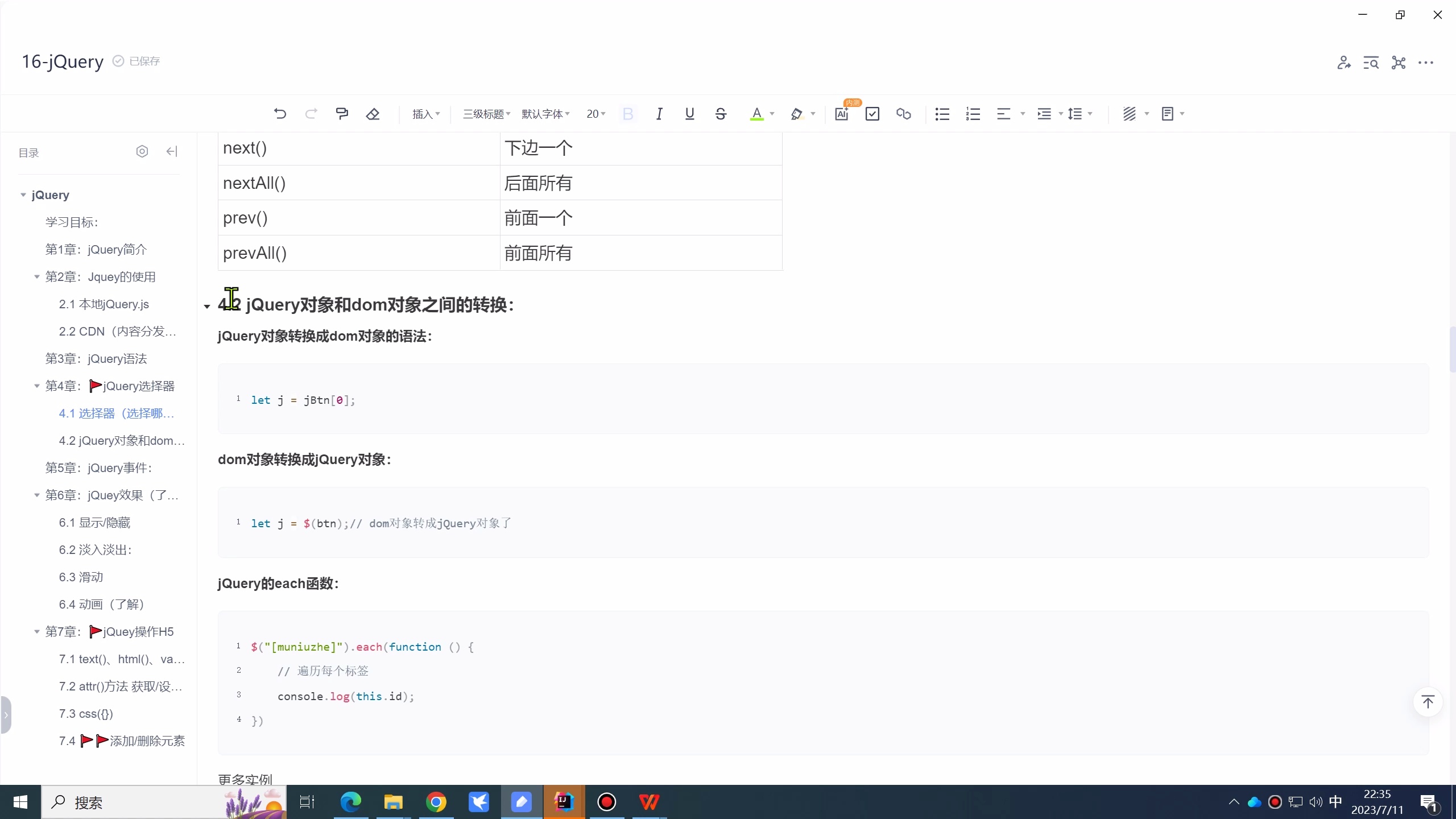Insert a hyperlink
The image size is (1456, 819).
point(903,113)
